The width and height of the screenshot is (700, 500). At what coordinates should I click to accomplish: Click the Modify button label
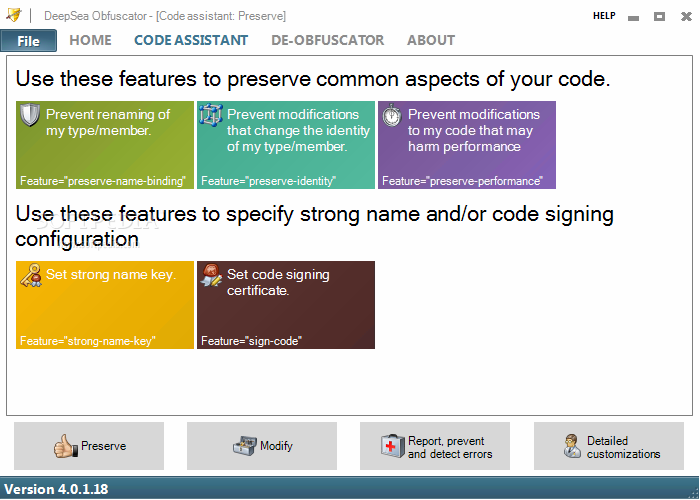pyautogui.click(x=276, y=446)
